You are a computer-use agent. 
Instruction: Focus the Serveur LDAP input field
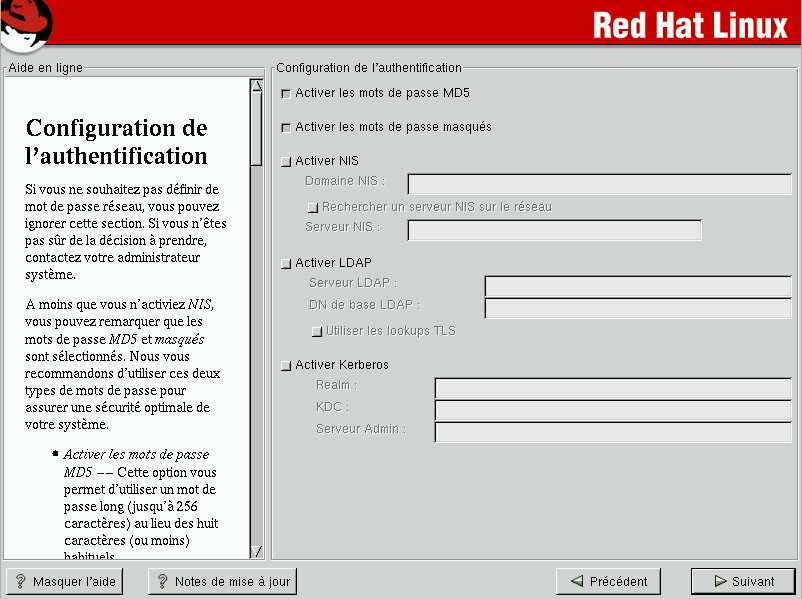[x=637, y=286]
